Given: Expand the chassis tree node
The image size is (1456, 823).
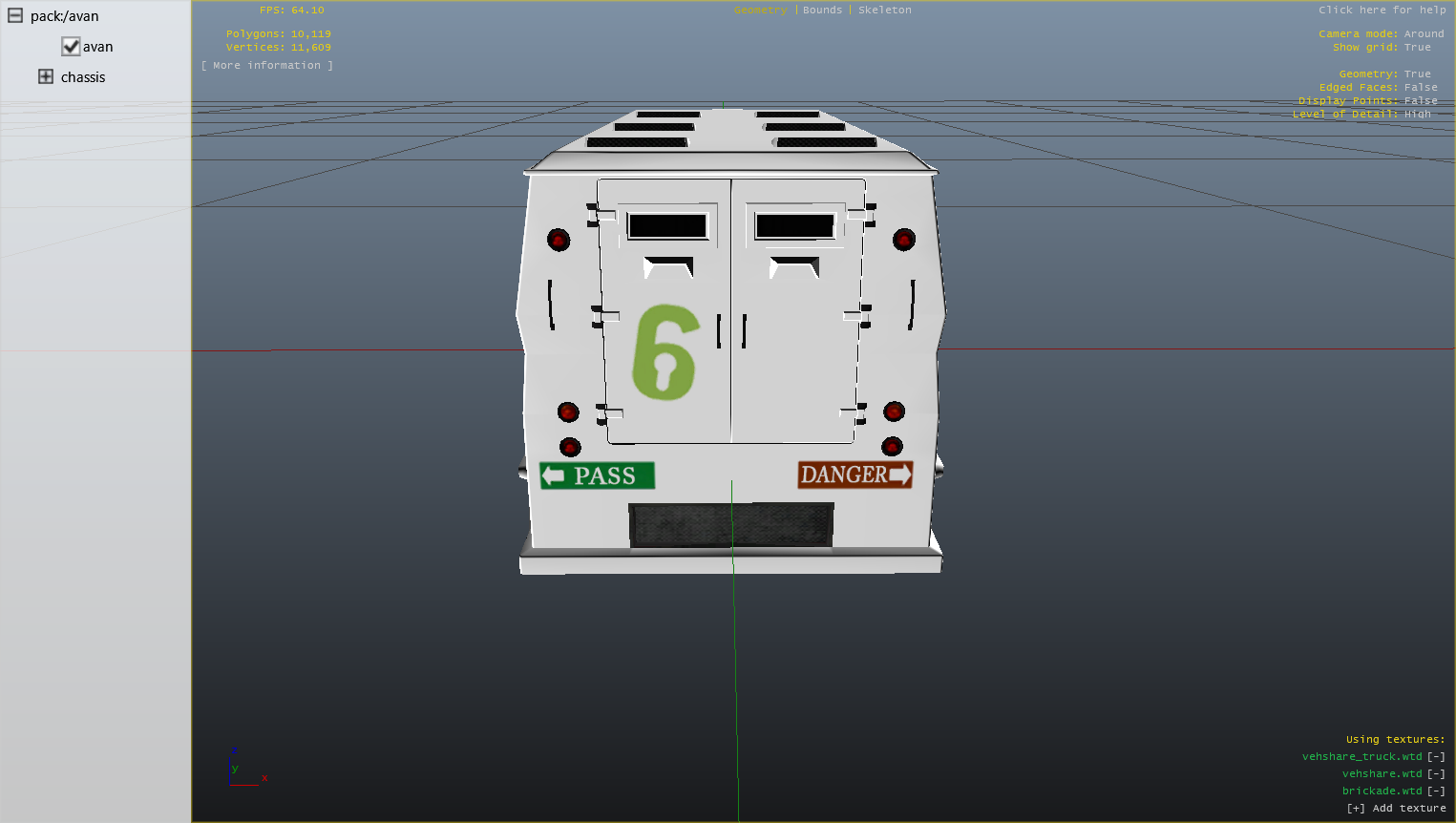Looking at the screenshot, I should pyautogui.click(x=46, y=77).
